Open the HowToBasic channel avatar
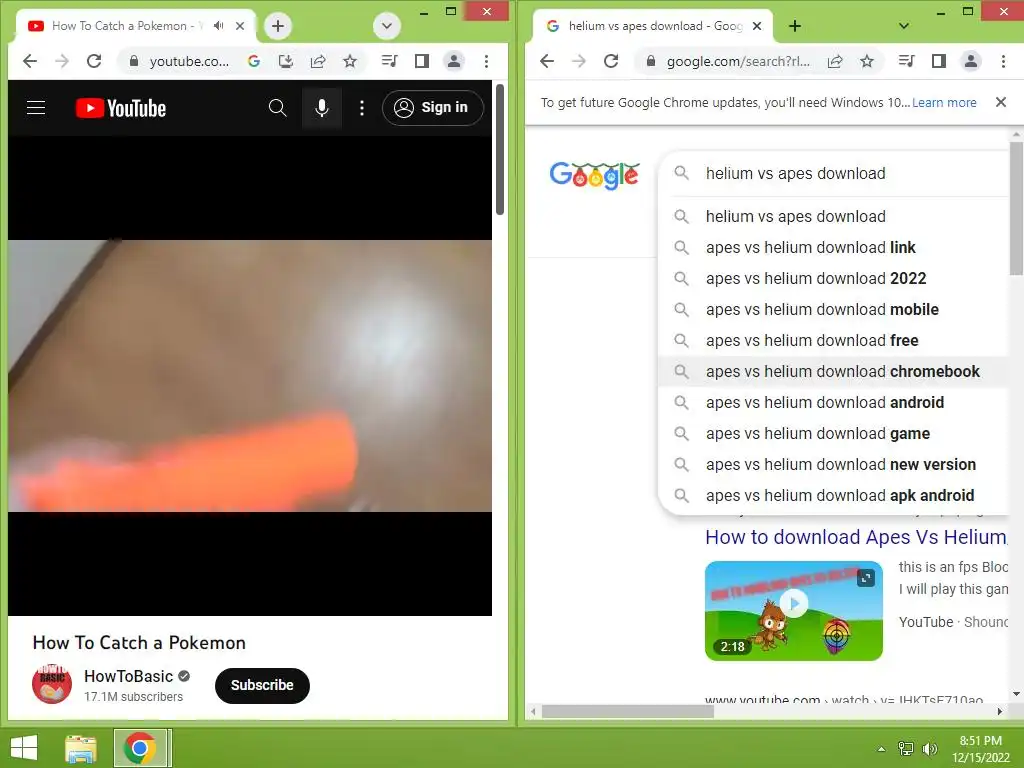1024x768 pixels. 52,684
